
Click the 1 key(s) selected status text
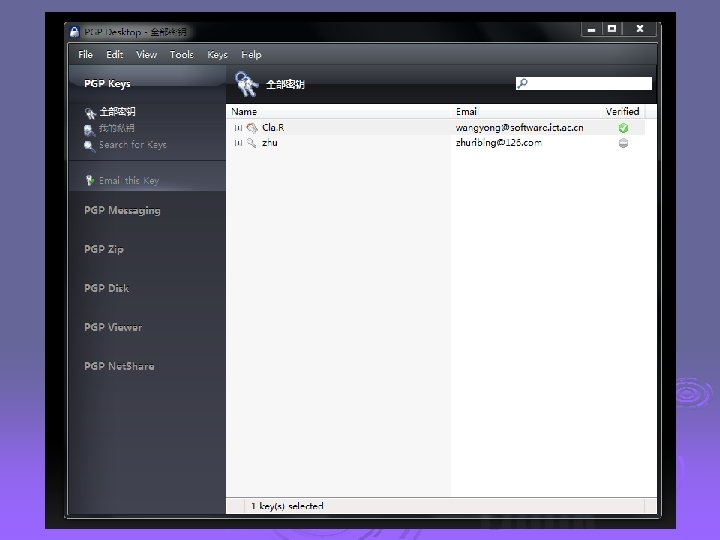[287, 506]
